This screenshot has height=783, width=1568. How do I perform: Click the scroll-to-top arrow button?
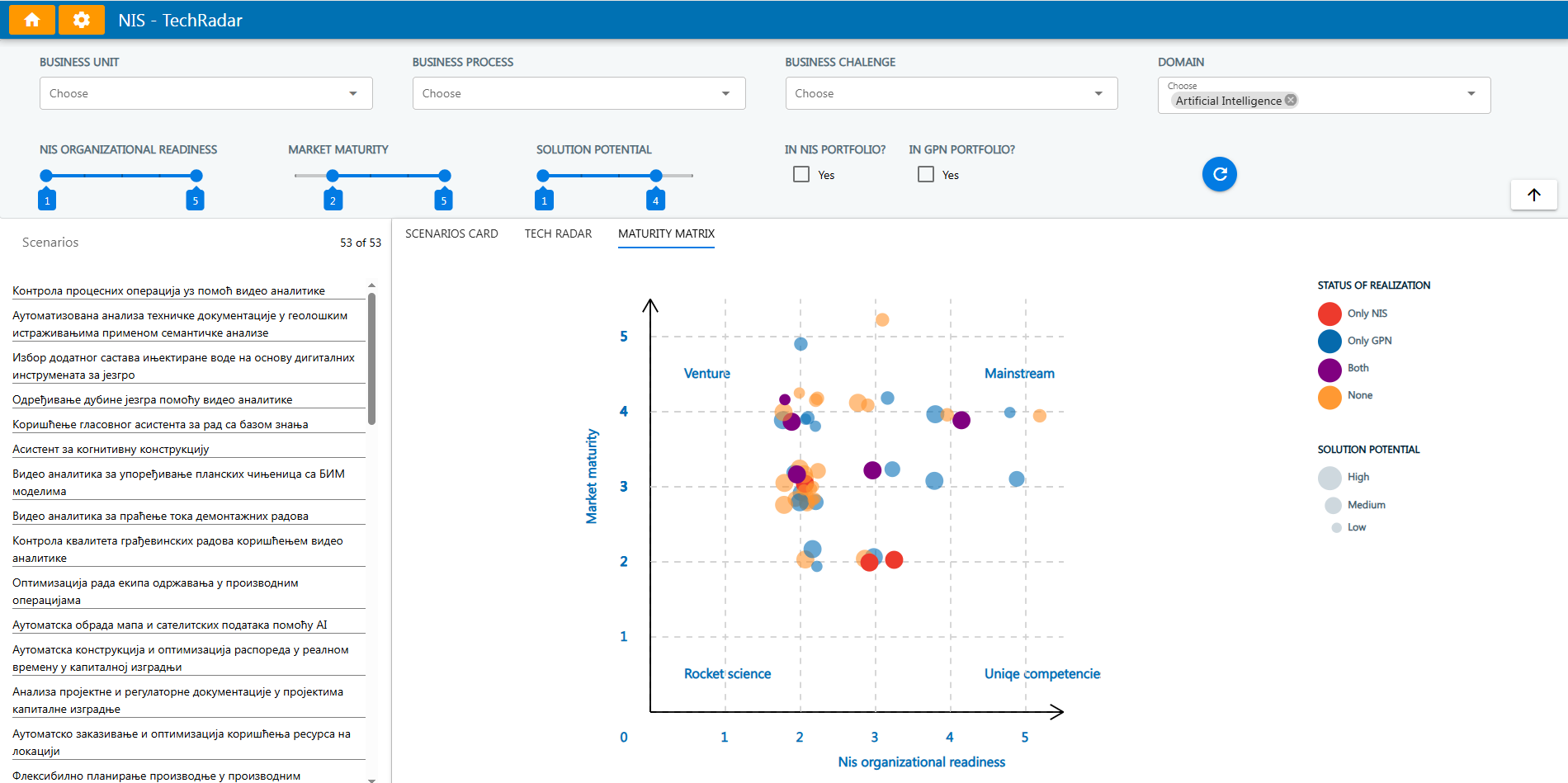1533,195
